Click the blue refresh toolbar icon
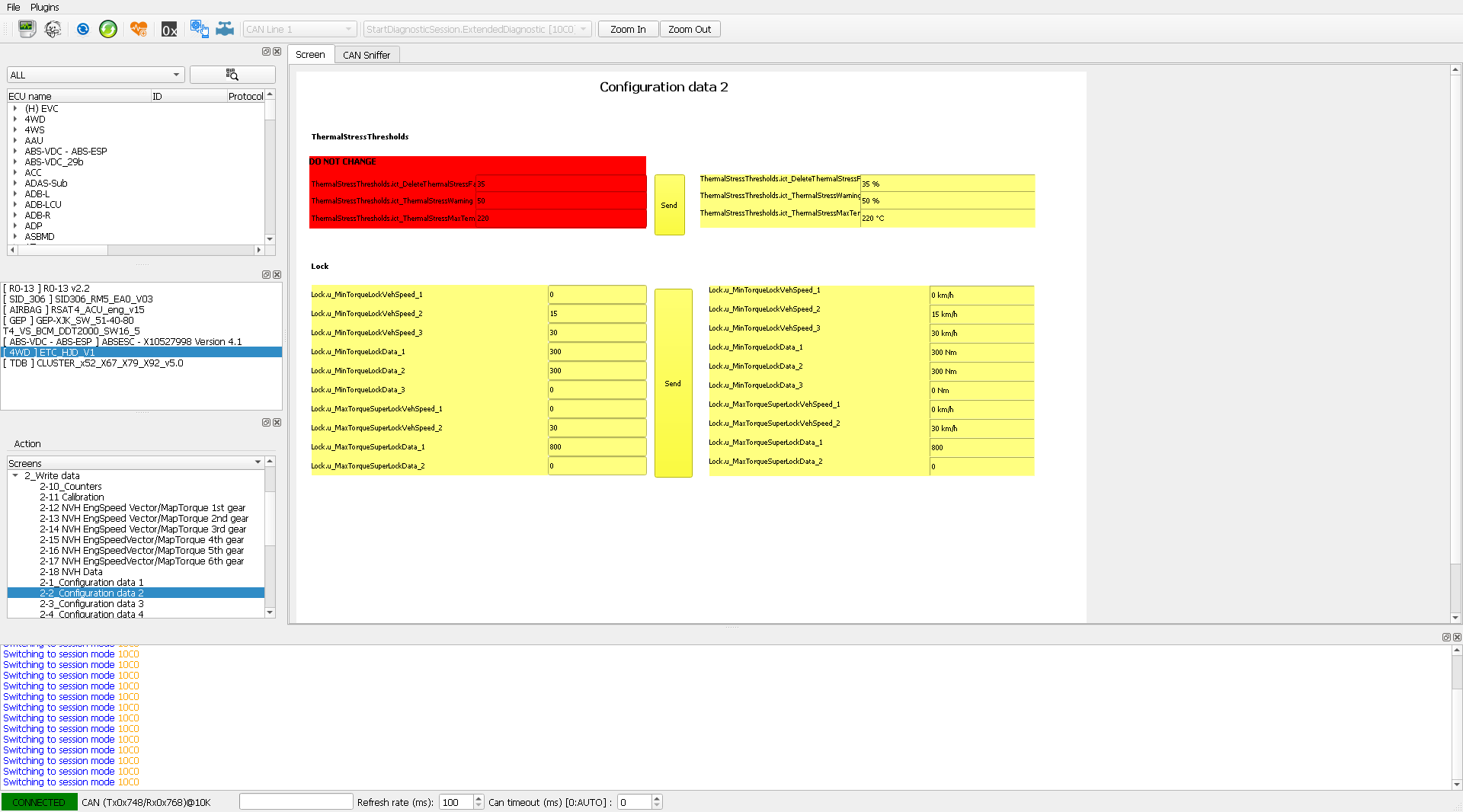 83,29
